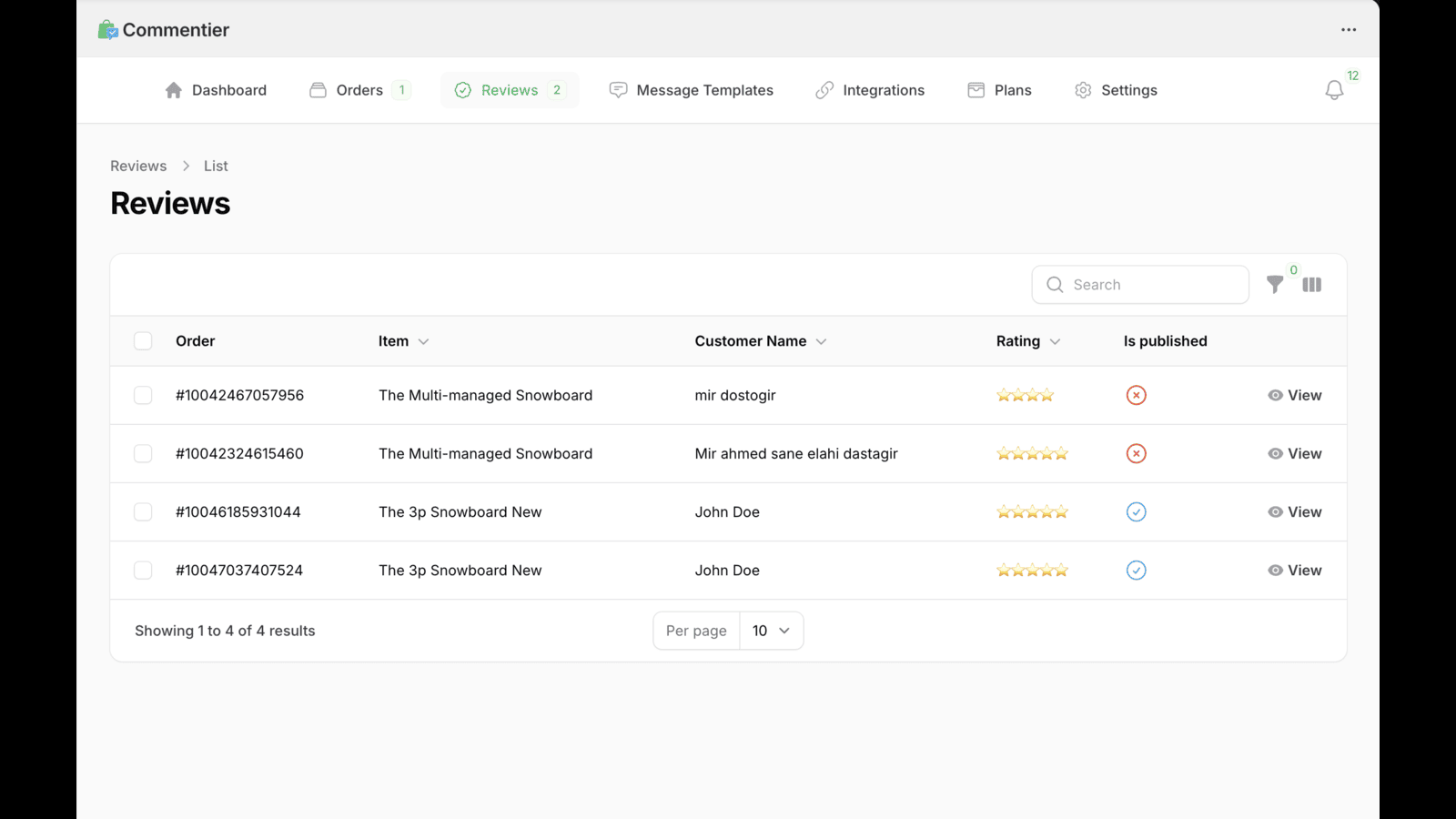Toggle columns with the column manager icon
The height and width of the screenshot is (819, 1456).
pyautogui.click(x=1311, y=285)
